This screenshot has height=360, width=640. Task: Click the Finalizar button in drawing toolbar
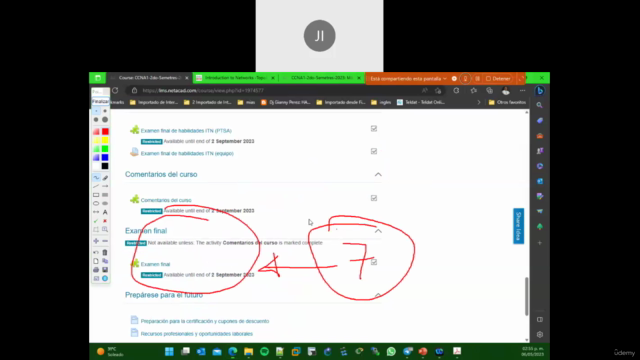[100, 101]
